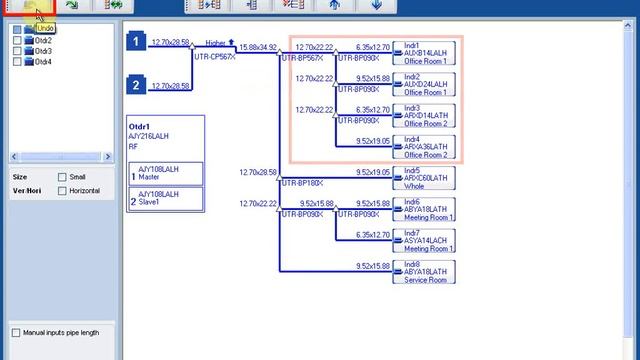The image size is (640, 360).
Task: Select outdoor unit block number 2
Action: point(136,85)
